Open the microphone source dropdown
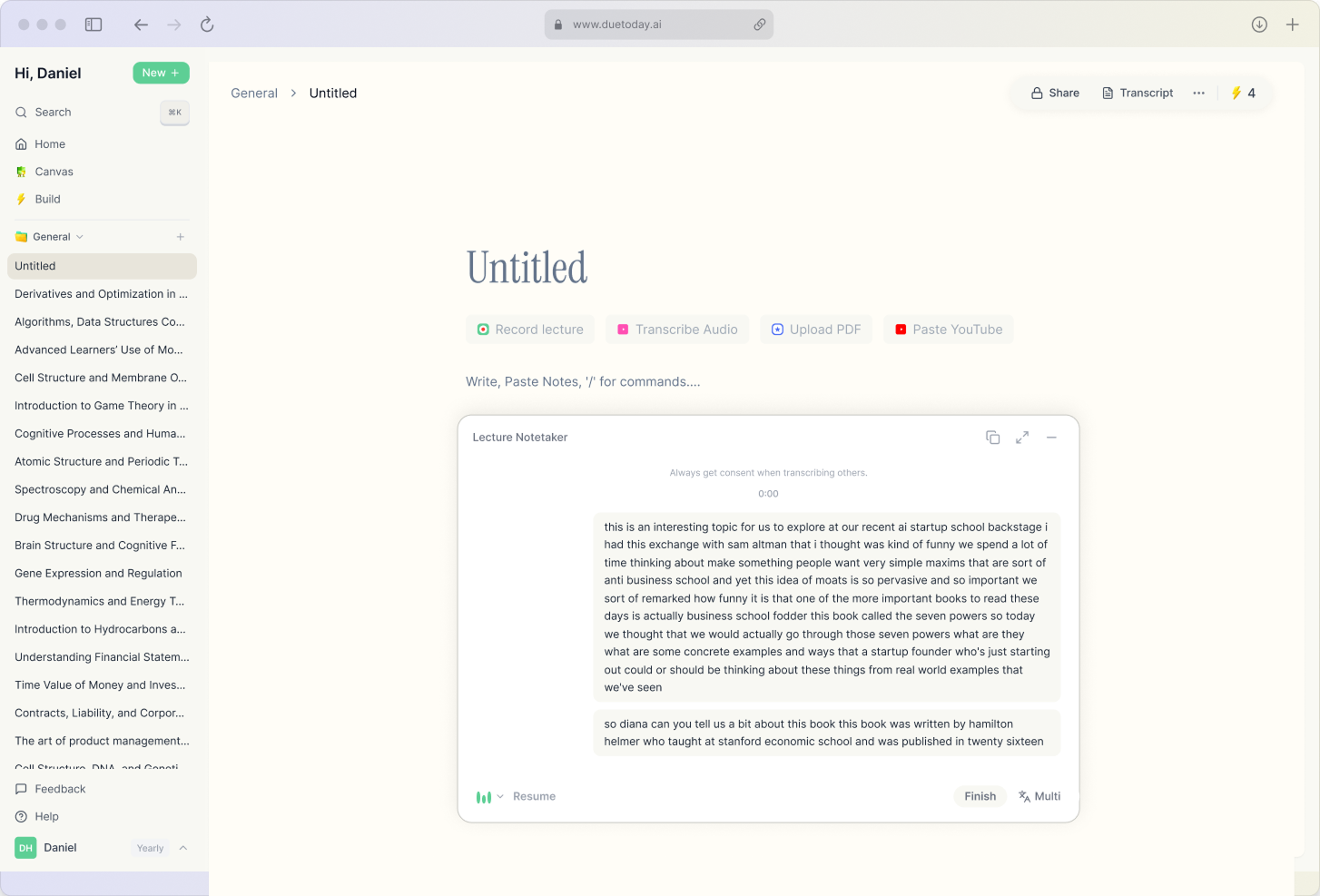Viewport: 1320px width, 896px height. coord(499,796)
